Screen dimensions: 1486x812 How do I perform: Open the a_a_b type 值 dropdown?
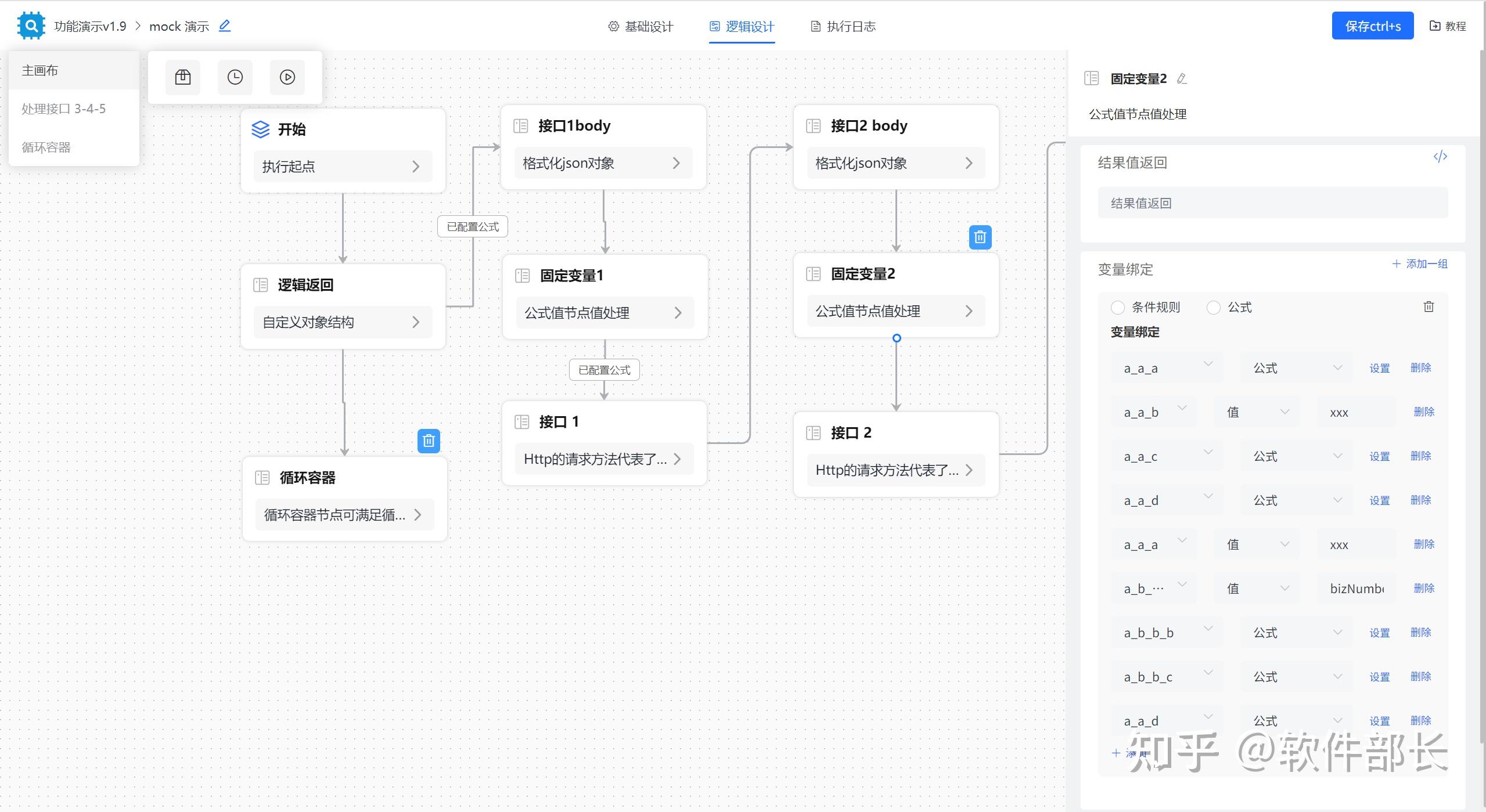(x=1257, y=412)
